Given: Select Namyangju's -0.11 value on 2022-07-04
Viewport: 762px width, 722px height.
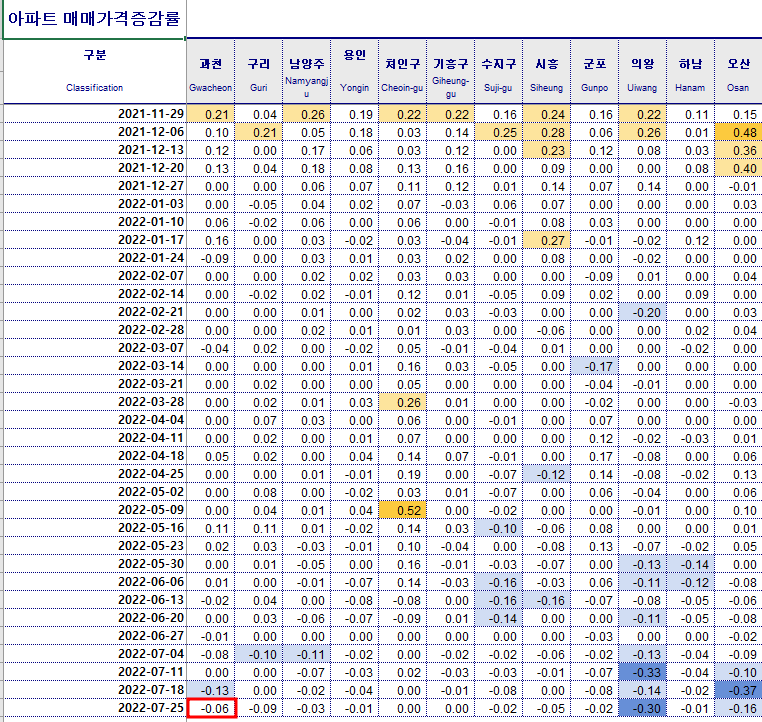Looking at the screenshot, I should click(307, 653).
